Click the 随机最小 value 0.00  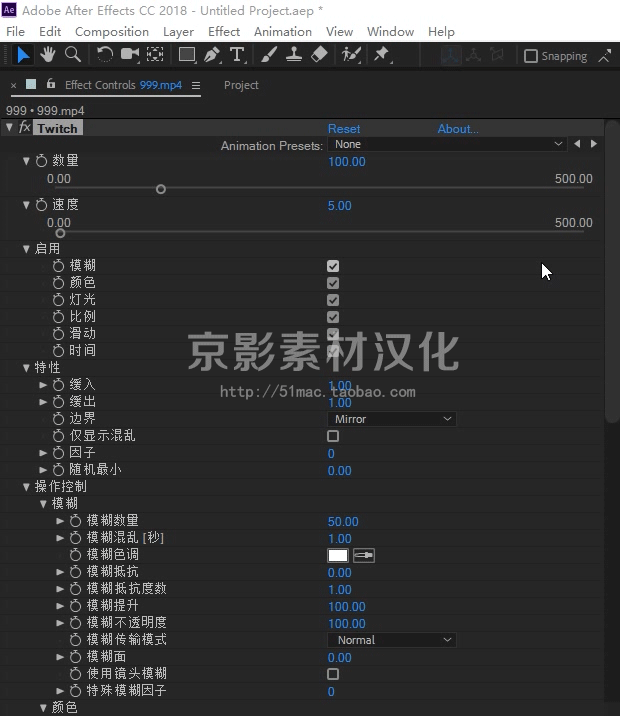(339, 471)
